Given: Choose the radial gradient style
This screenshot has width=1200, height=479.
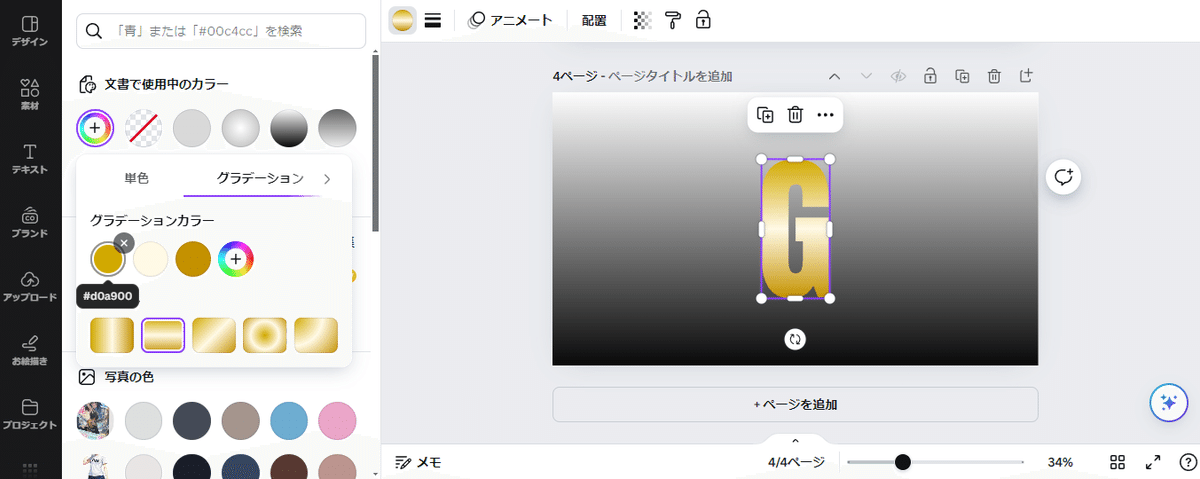Looking at the screenshot, I should tap(265, 334).
